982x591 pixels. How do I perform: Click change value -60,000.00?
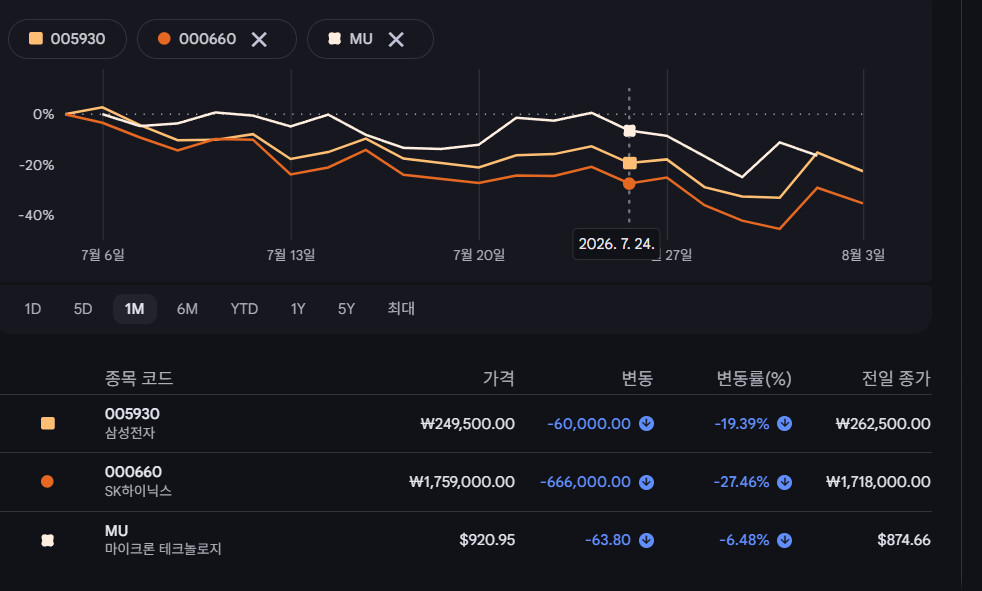589,424
